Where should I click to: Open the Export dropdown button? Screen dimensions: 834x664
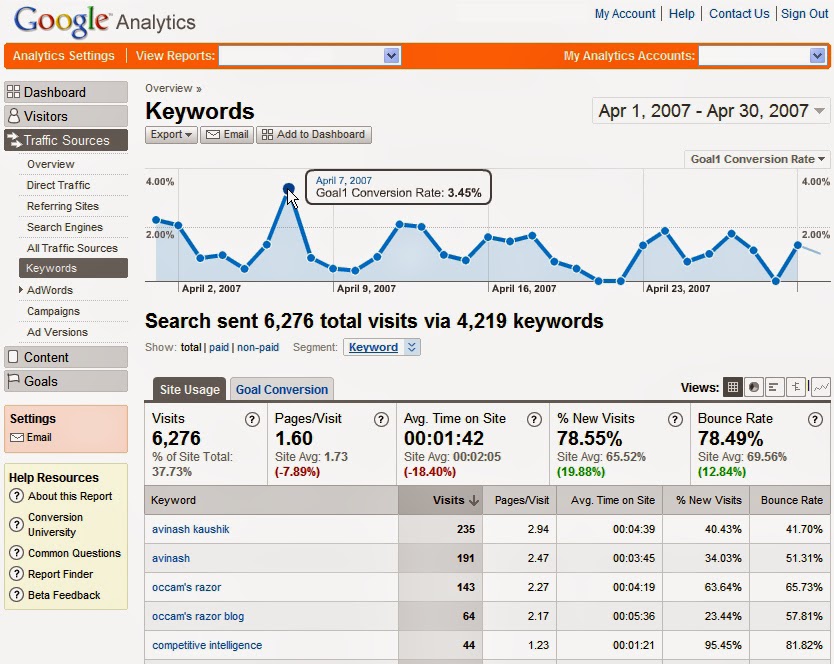[x=171, y=135]
